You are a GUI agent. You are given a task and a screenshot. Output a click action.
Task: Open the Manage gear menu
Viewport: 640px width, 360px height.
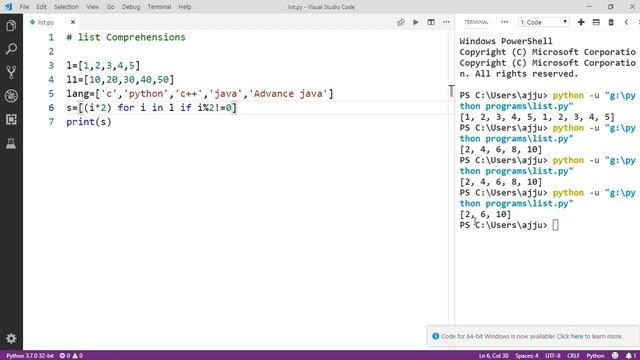click(11, 338)
